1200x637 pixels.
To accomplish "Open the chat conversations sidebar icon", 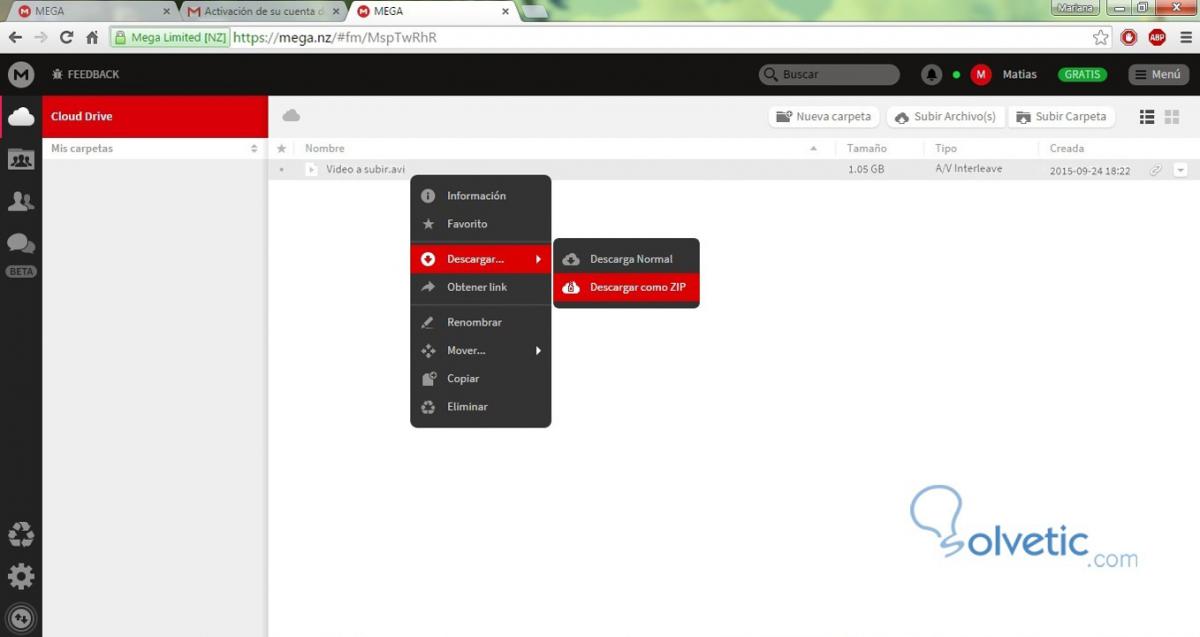I will click(x=21, y=244).
